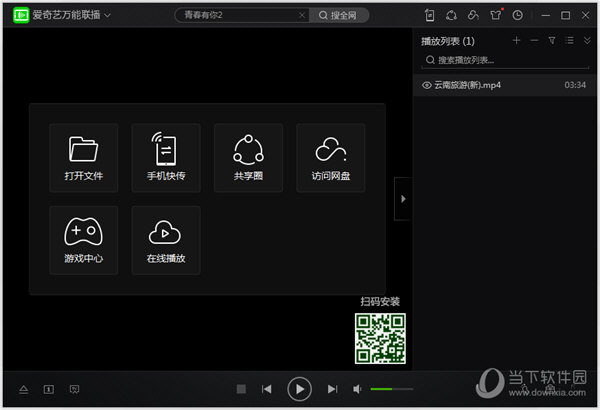Add a file with the playlist plus button
The image size is (600, 410).
[516, 40]
